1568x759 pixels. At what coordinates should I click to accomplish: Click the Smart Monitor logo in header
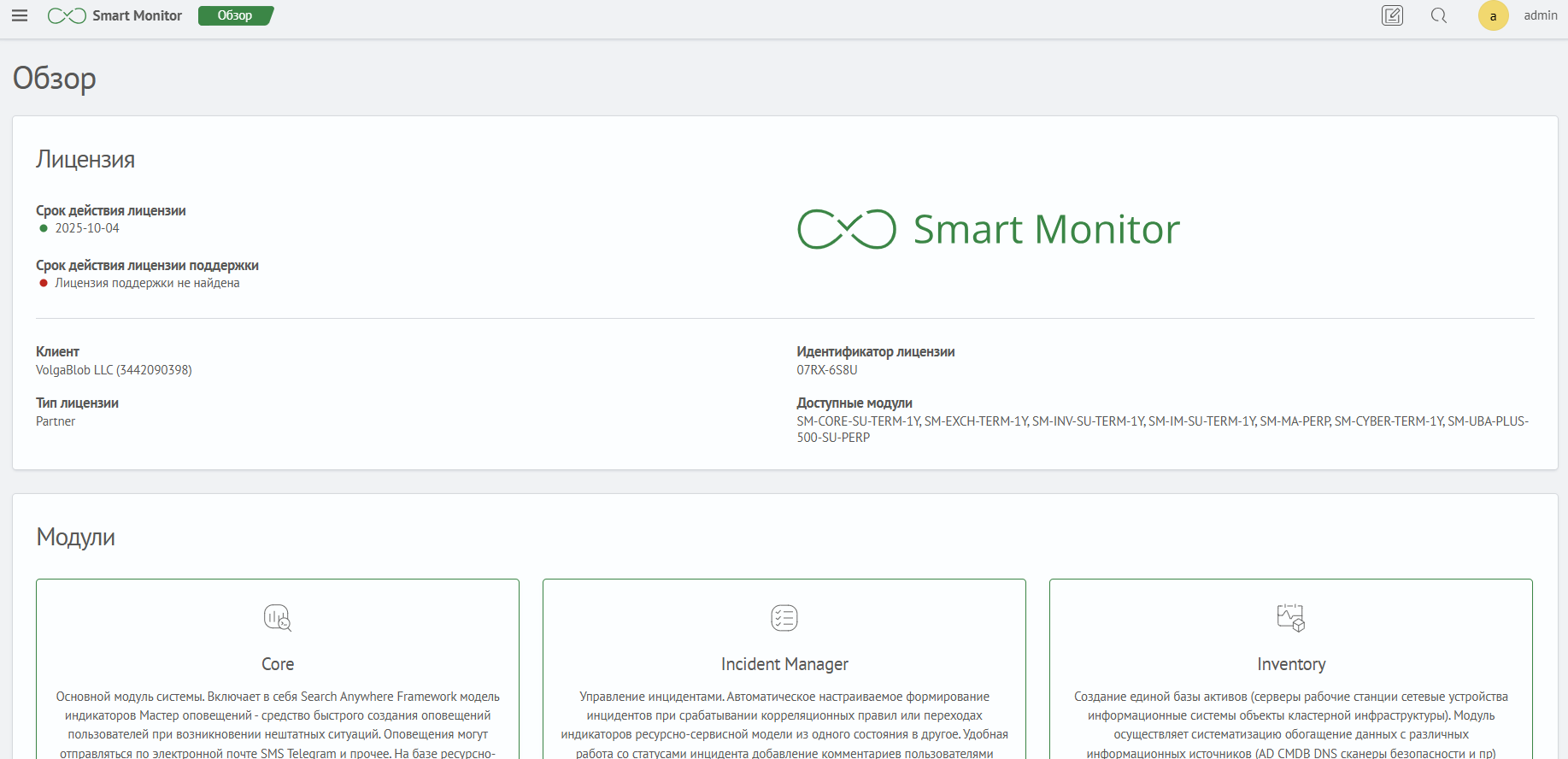point(115,15)
